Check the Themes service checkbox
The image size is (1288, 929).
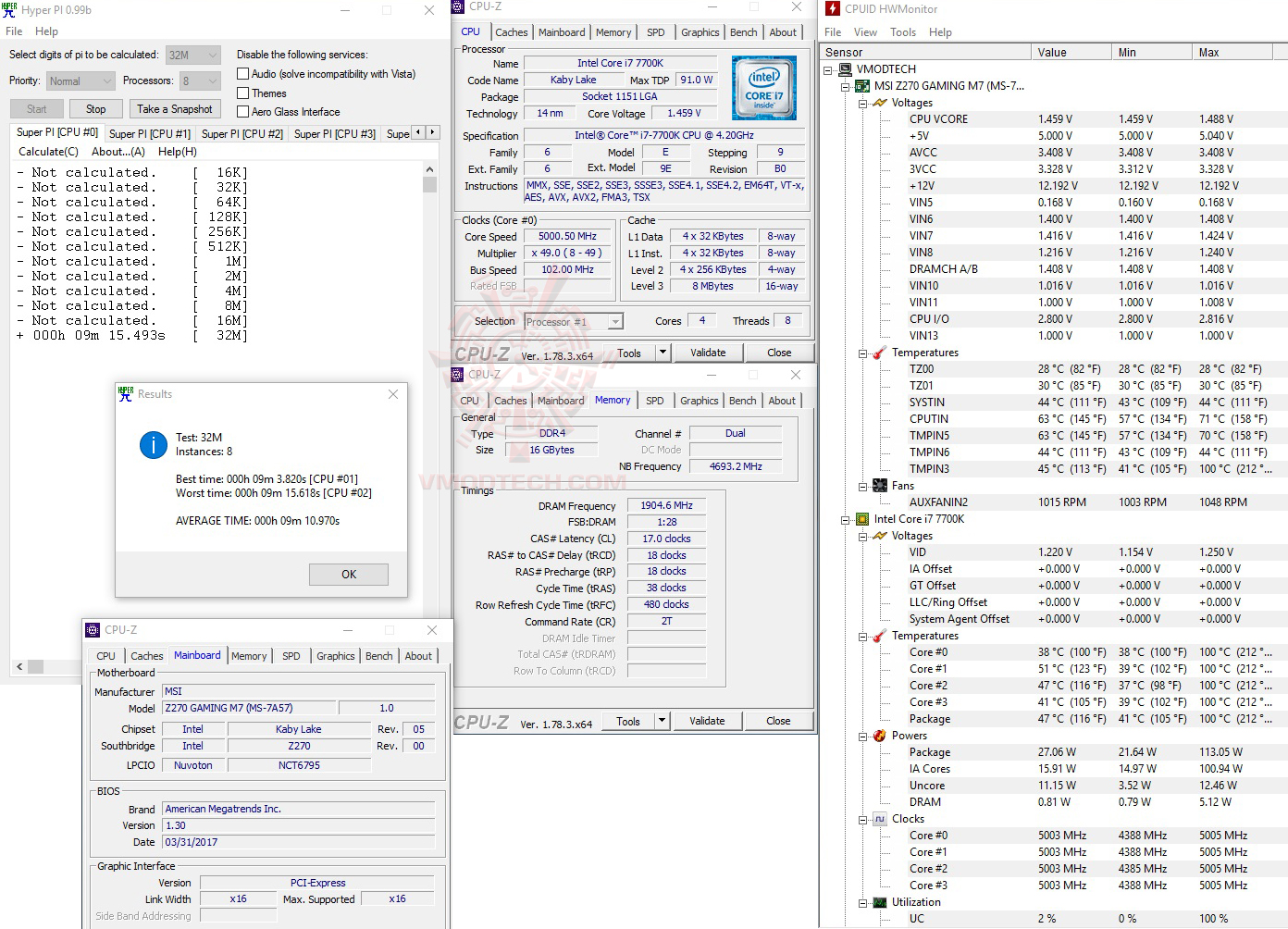pos(241,93)
